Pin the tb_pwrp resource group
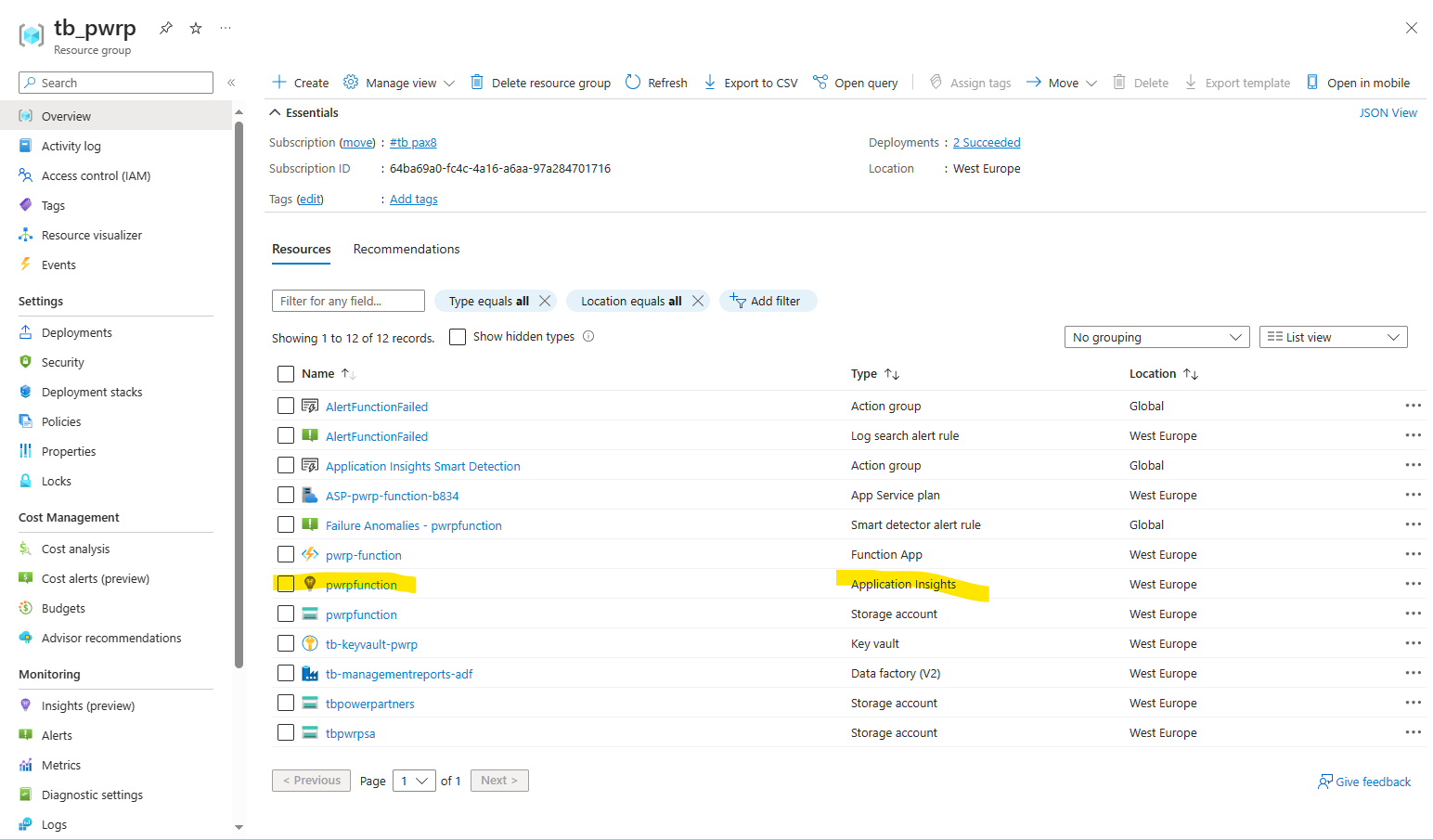1433x840 pixels. pyautogui.click(x=166, y=28)
